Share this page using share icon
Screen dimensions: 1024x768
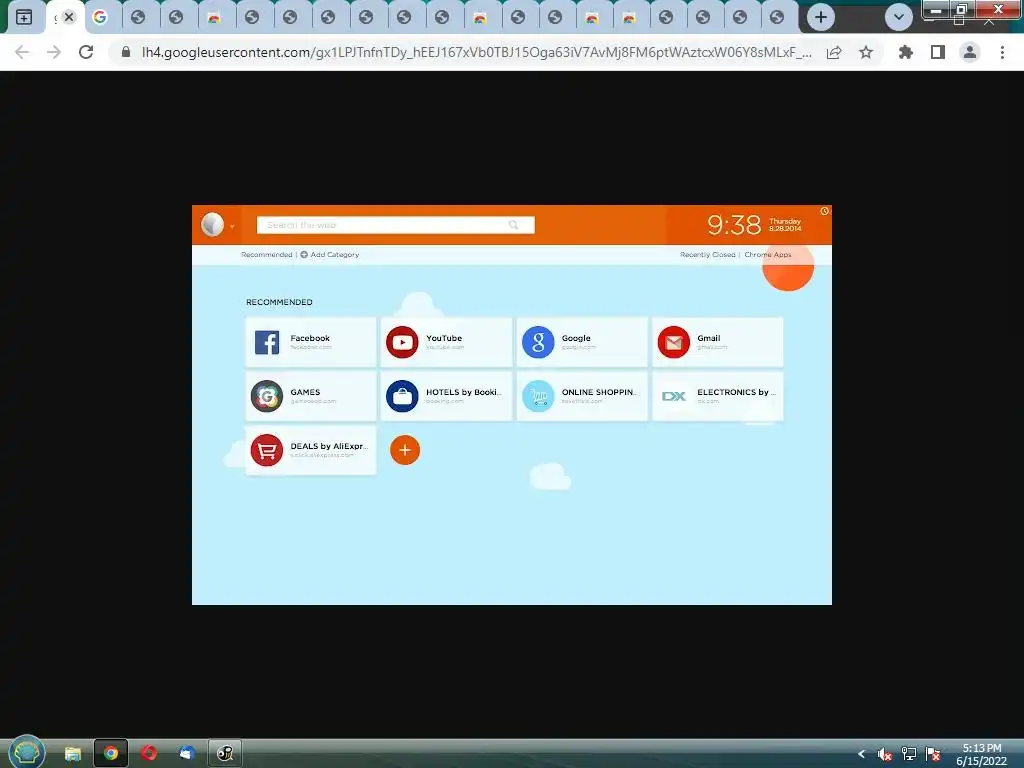[834, 52]
